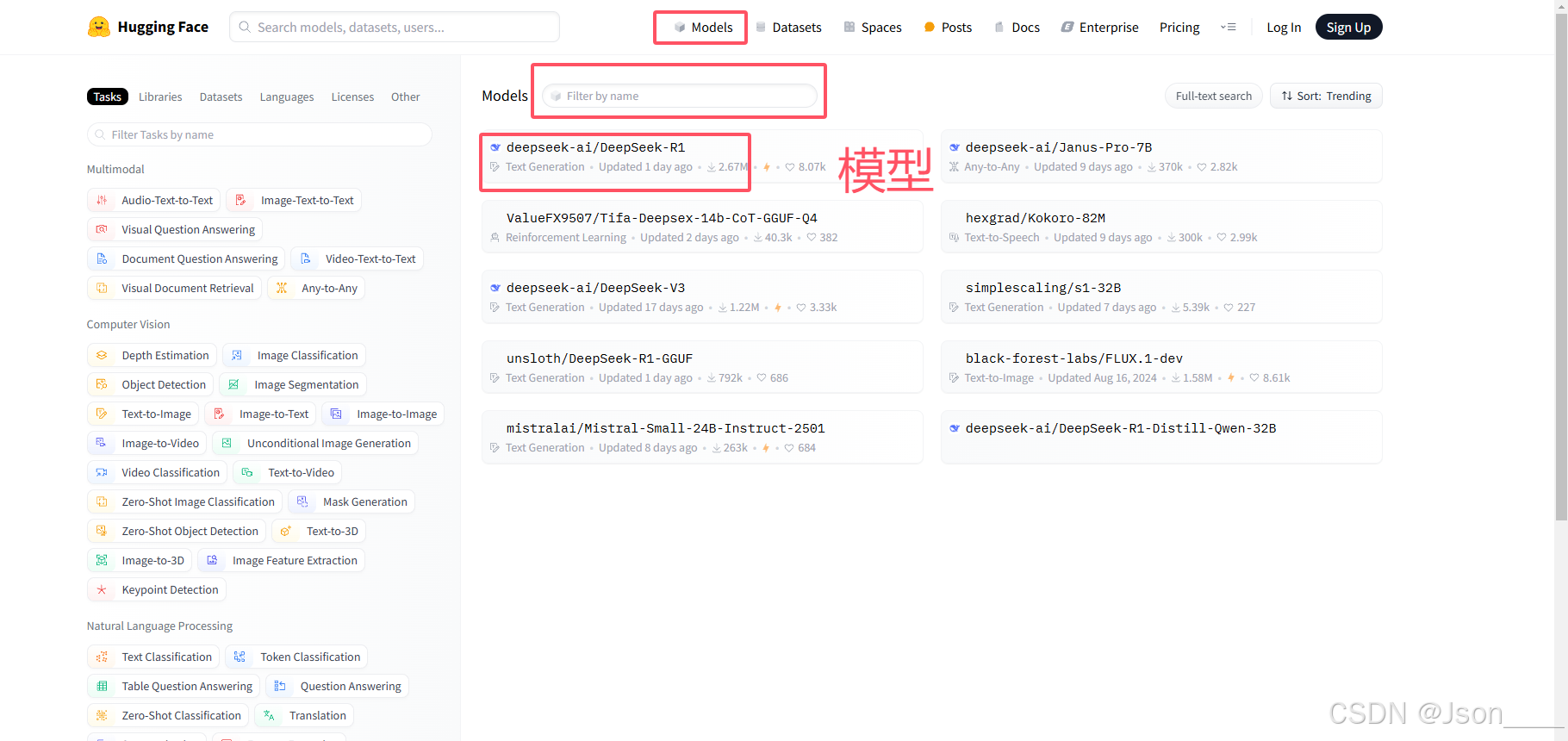Open the ValueFX9507/Tifa-Deepsex-14b-CoT-GGUF-Q4 model

pos(702,227)
